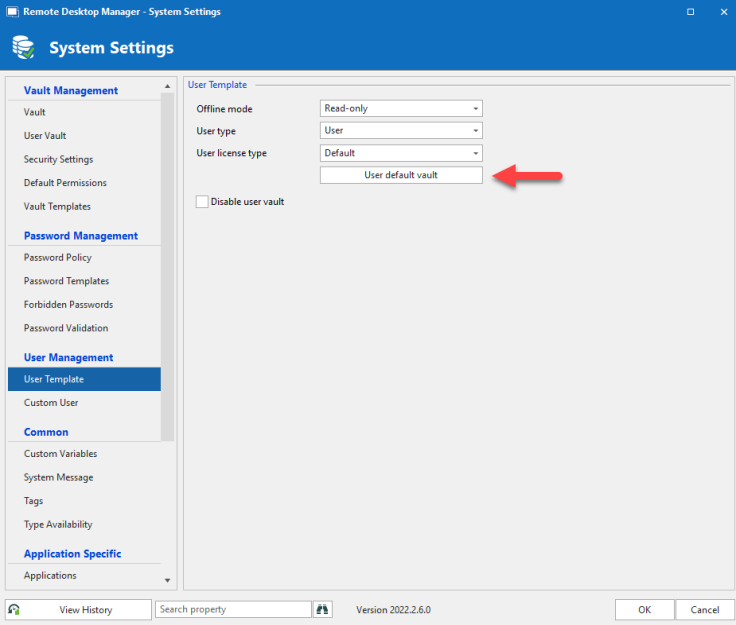The image size is (736, 625).
Task: Expand the User type dropdown
Action: pyautogui.click(x=401, y=130)
